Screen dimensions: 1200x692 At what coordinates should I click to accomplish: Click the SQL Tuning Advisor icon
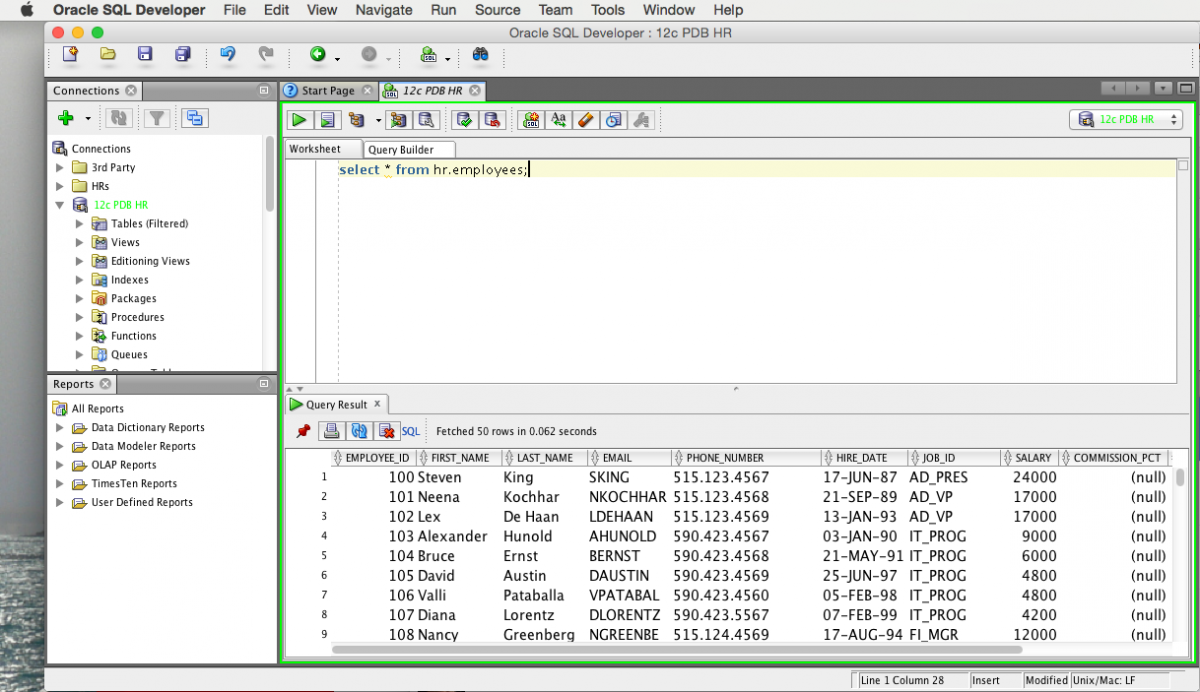(427, 120)
